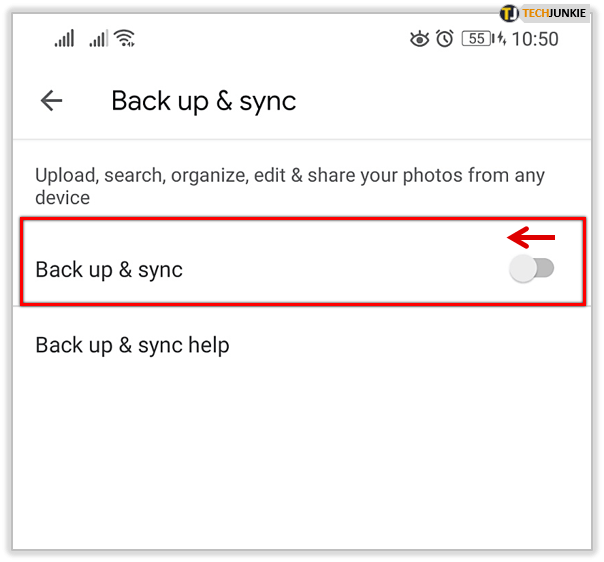Tap the battery indicator showing 55
The width and height of the screenshot is (604, 562).
(x=474, y=40)
